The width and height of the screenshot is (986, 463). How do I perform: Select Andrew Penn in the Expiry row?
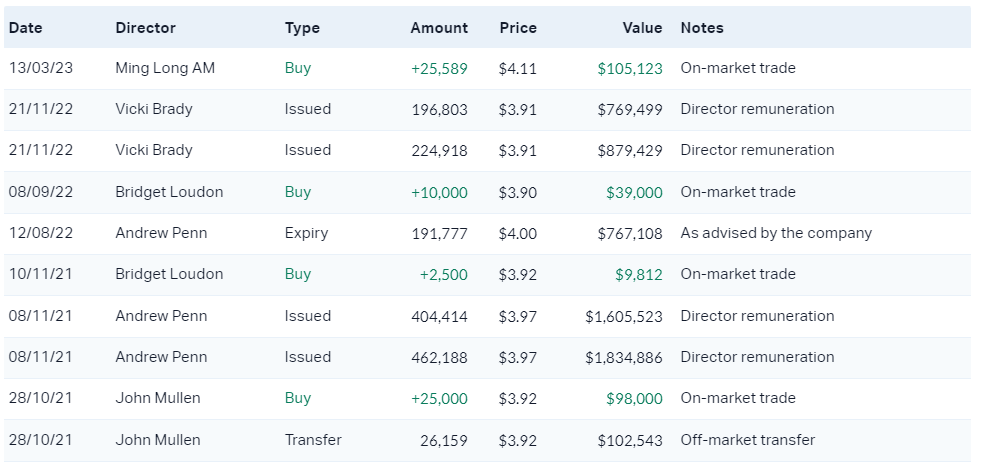tap(161, 233)
